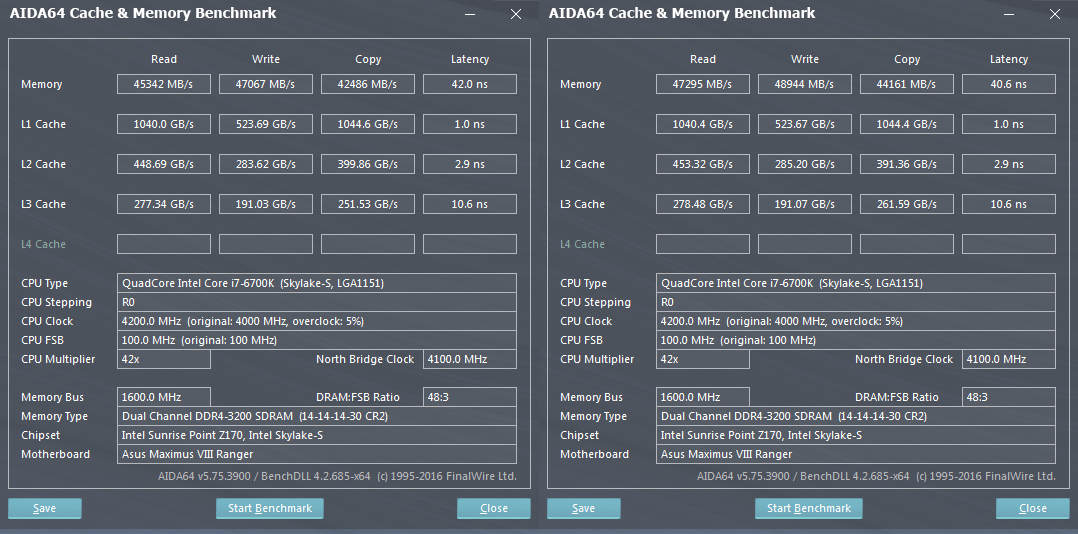The height and width of the screenshot is (534, 1078).
Task: Select the Memory Copy field showing 44161 MB/s
Action: pos(907,84)
